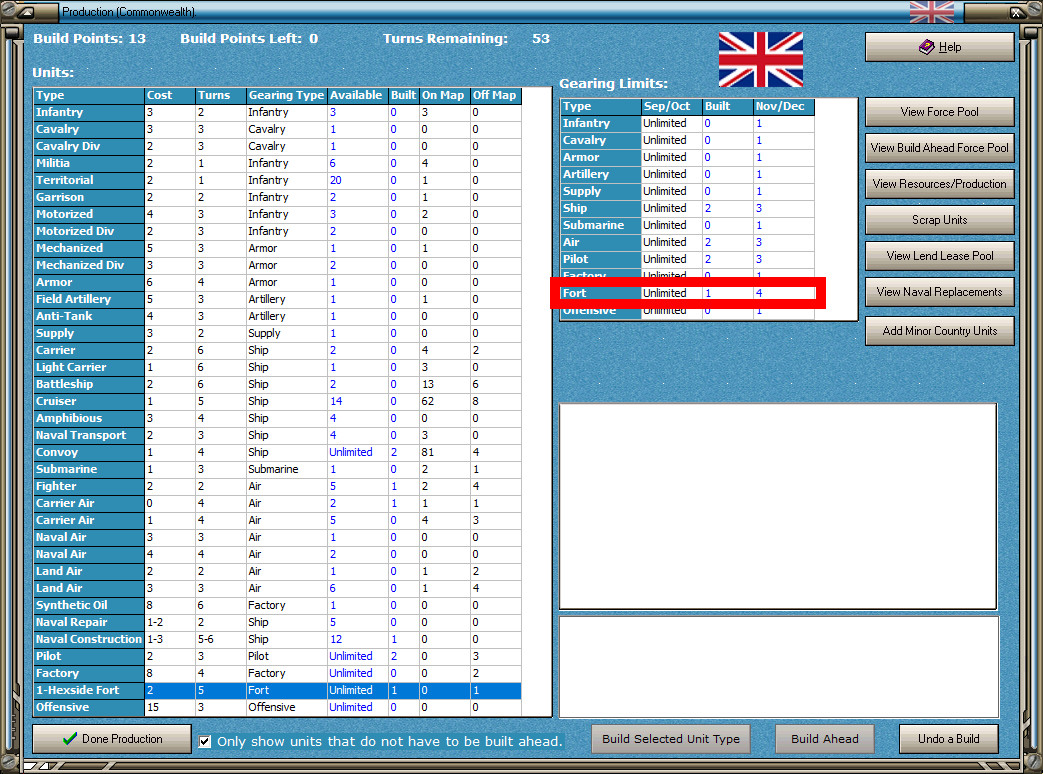Viewport: 1043px width, 774px height.
Task: Select the Anti-Tank unit row
Action: [277, 317]
